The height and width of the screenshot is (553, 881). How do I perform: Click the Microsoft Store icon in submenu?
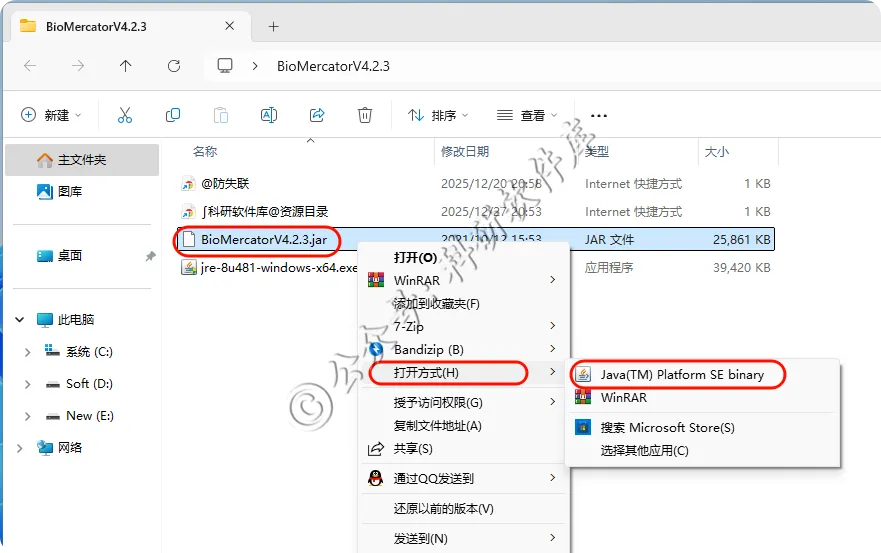583,427
